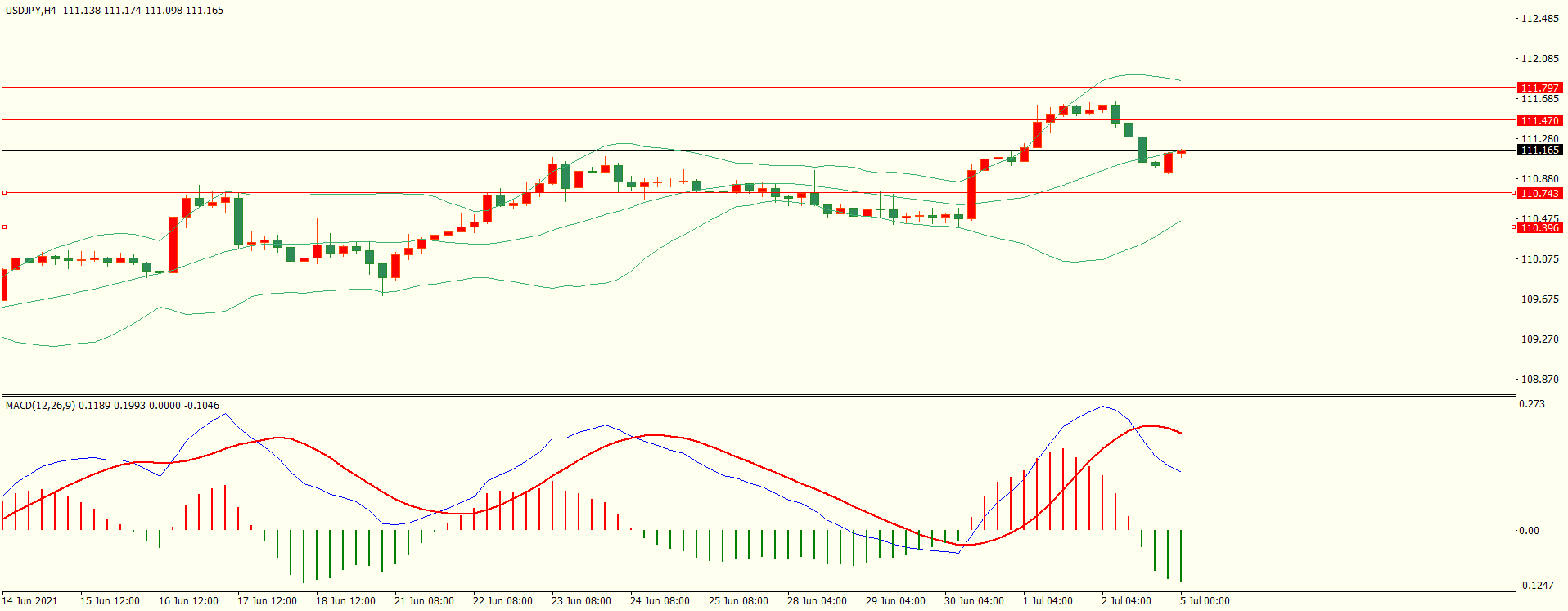Click the 109.270 price axis label
The width and height of the screenshot is (1568, 611).
point(1539,339)
